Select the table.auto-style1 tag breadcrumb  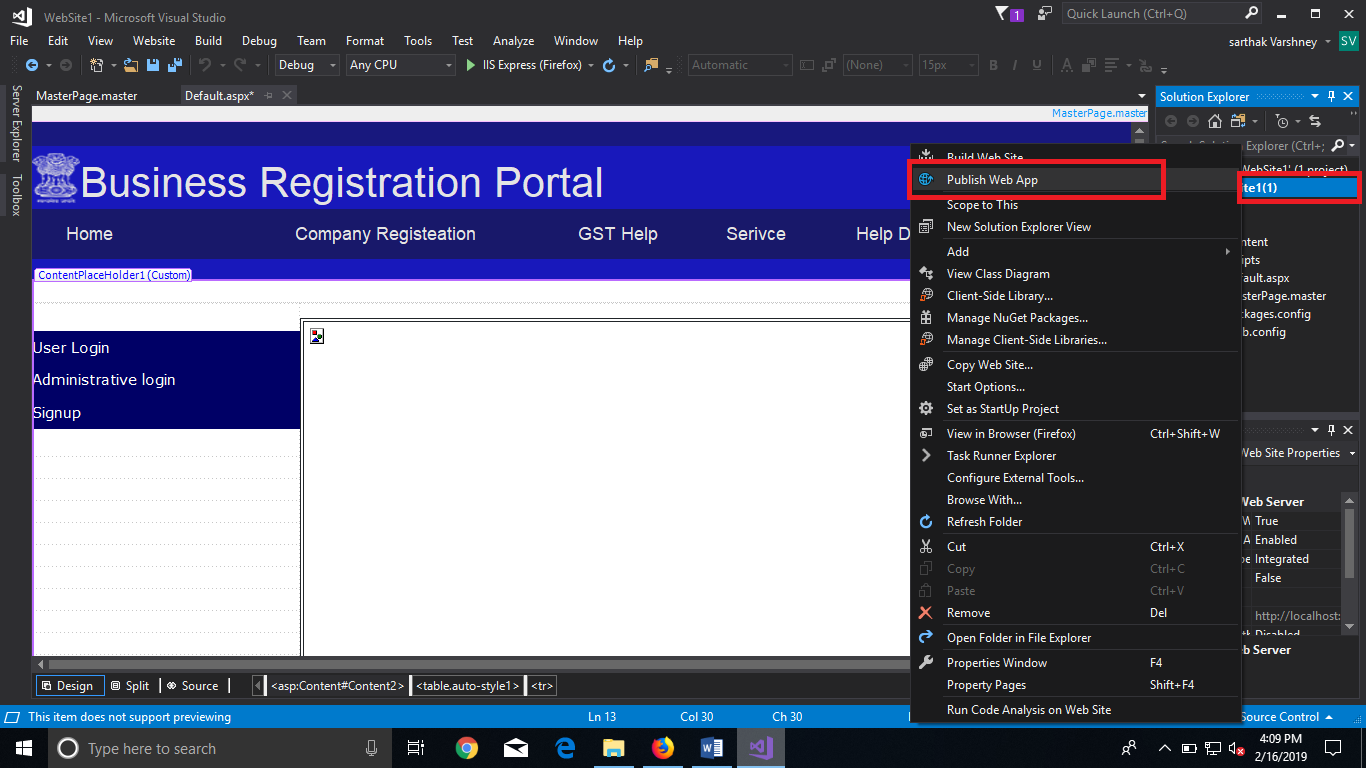[467, 686]
